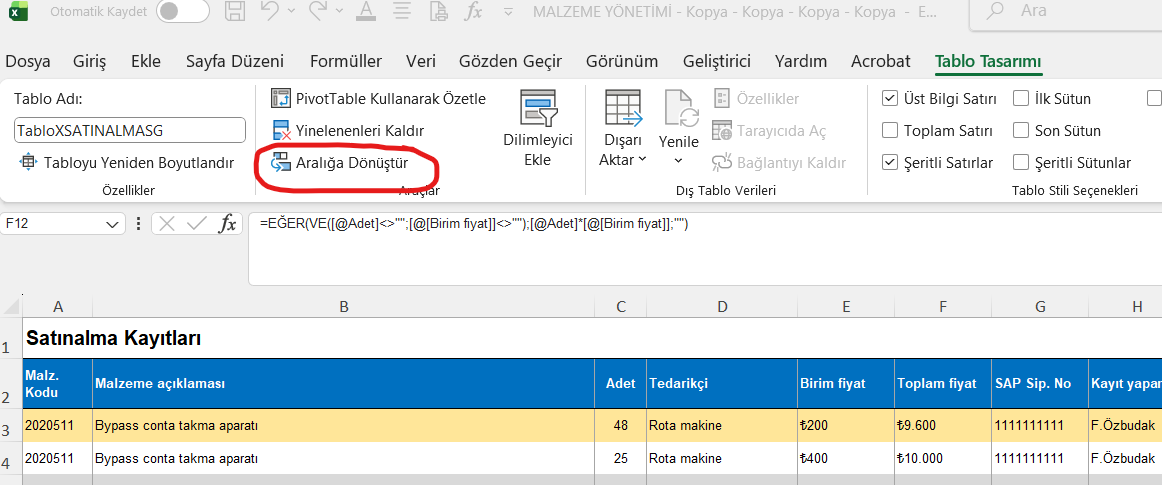Click the formula bar options dots
The width and height of the screenshot is (1162, 485).
click(x=138, y=224)
